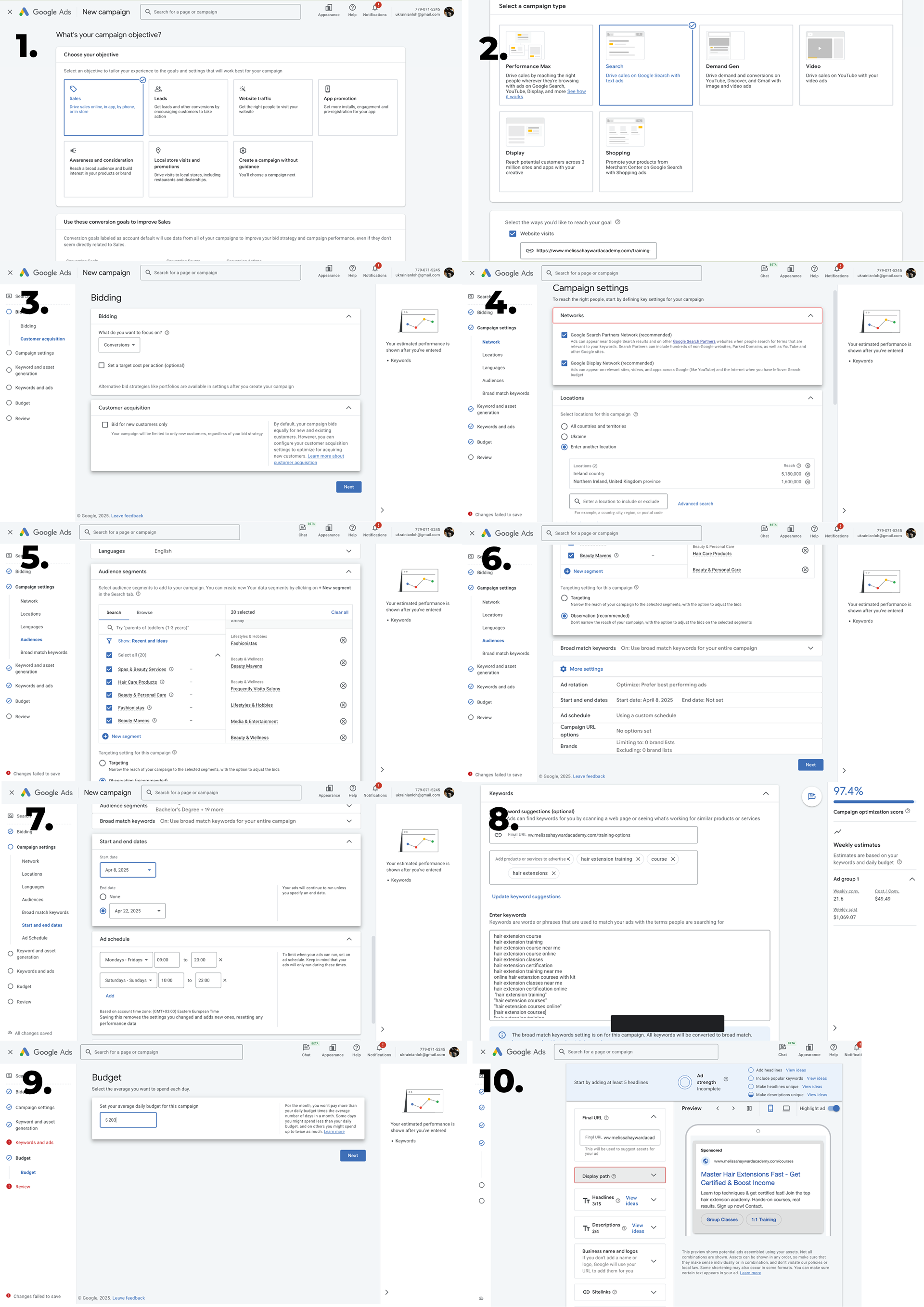Viewport: 924px width, 1307px height.
Task: Check 'Bid for new customers only'
Action: [105, 425]
